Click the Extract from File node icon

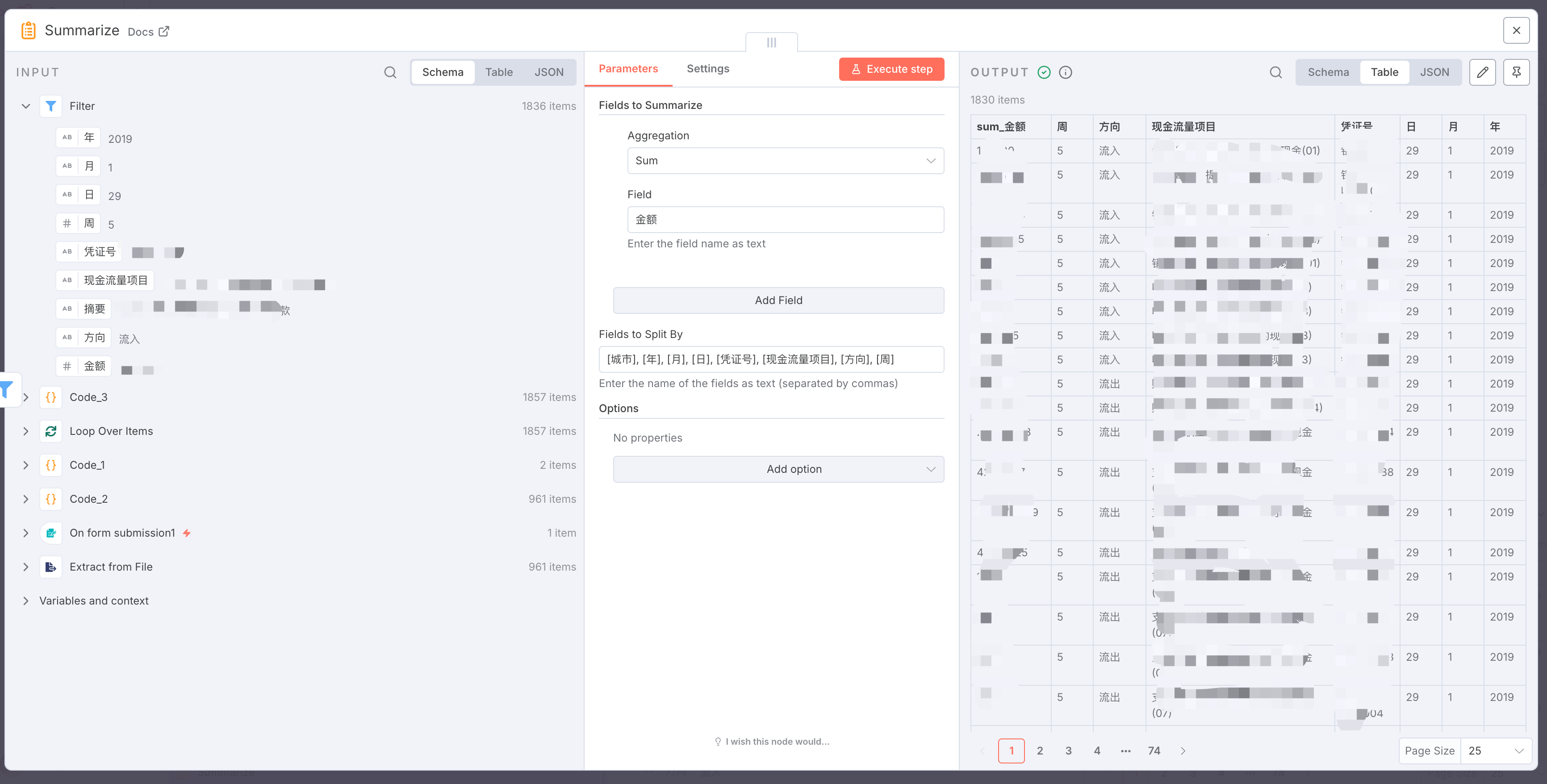tap(51, 567)
